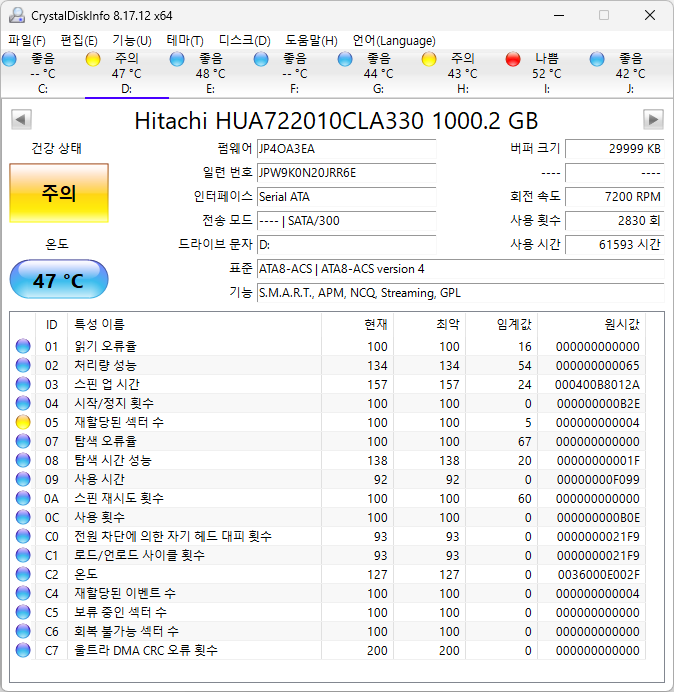Open the 테마(T) menu
This screenshot has height=692, width=674.
pyautogui.click(x=185, y=41)
